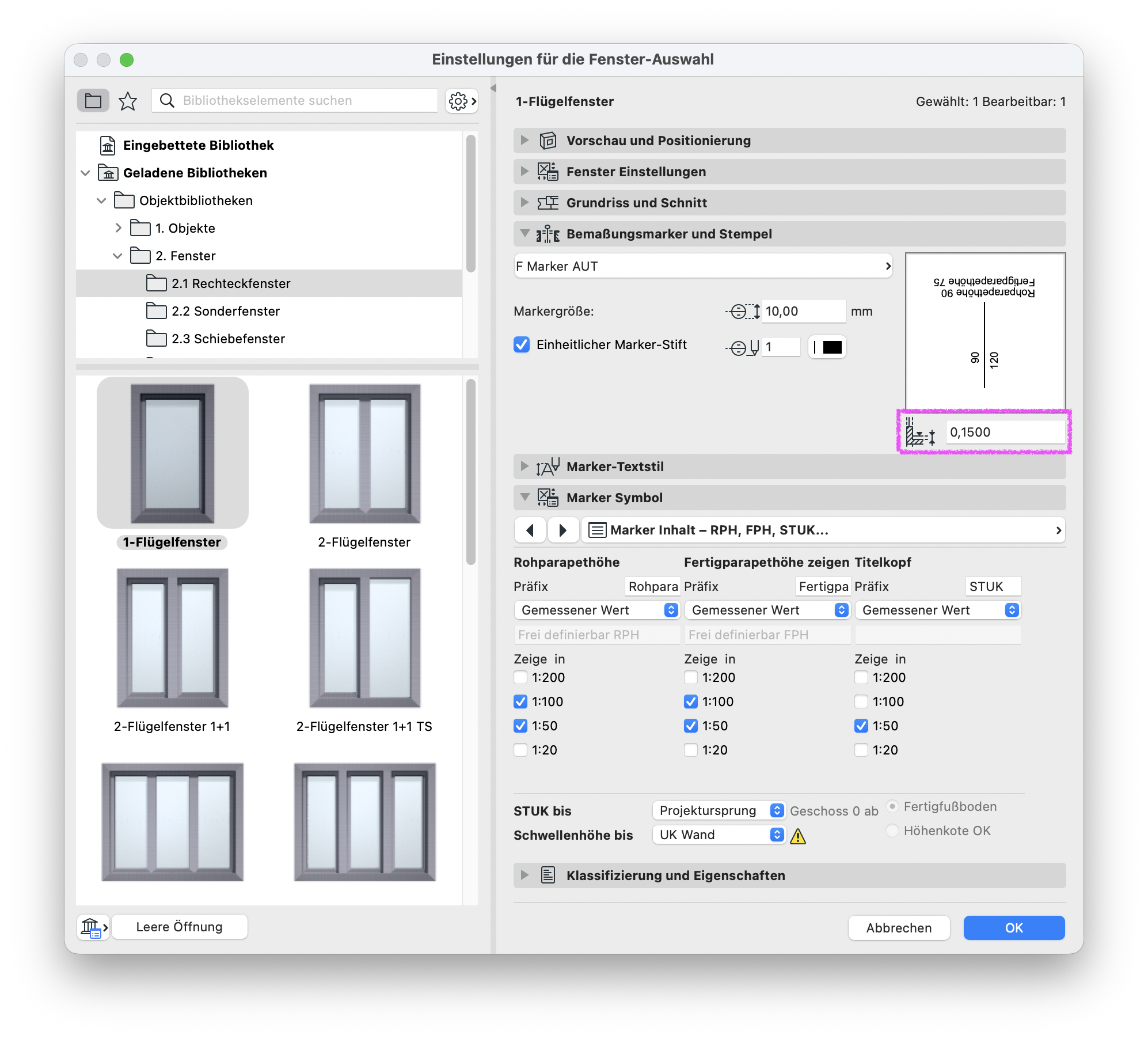Image resolution: width=1148 pixels, height=1039 pixels.
Task: Click the marker size icon
Action: (x=743, y=312)
